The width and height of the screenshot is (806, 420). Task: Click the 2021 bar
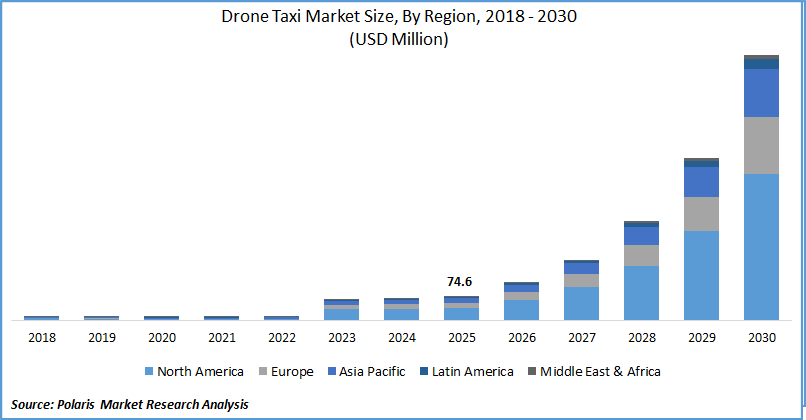[x=222, y=318]
